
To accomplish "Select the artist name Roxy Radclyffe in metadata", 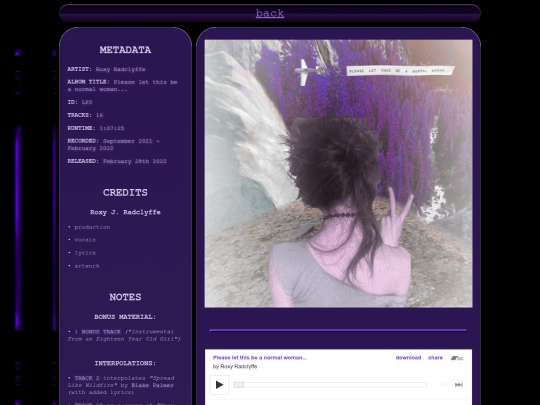I will tap(121, 69).
